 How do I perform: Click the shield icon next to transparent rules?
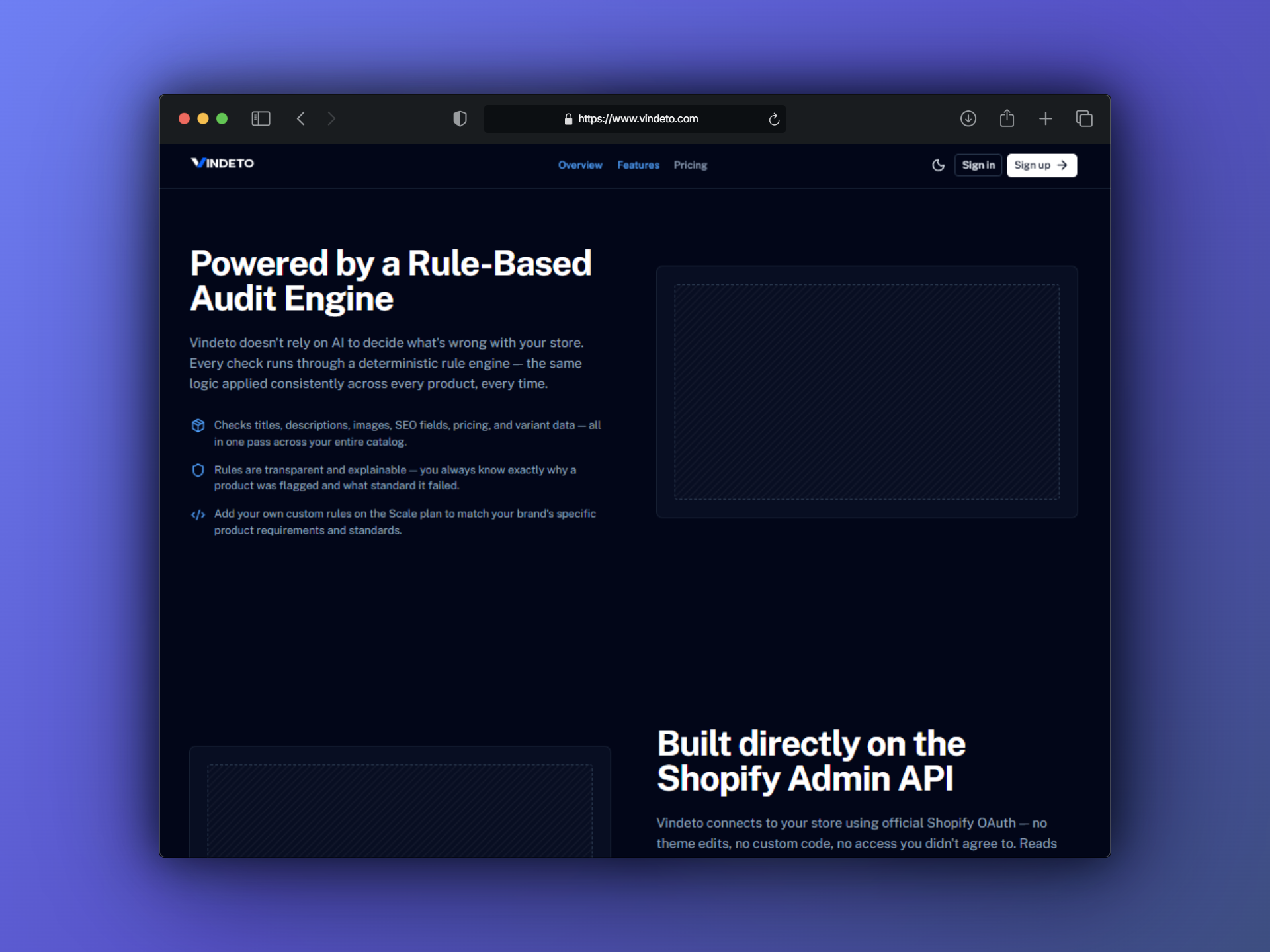[x=198, y=470]
